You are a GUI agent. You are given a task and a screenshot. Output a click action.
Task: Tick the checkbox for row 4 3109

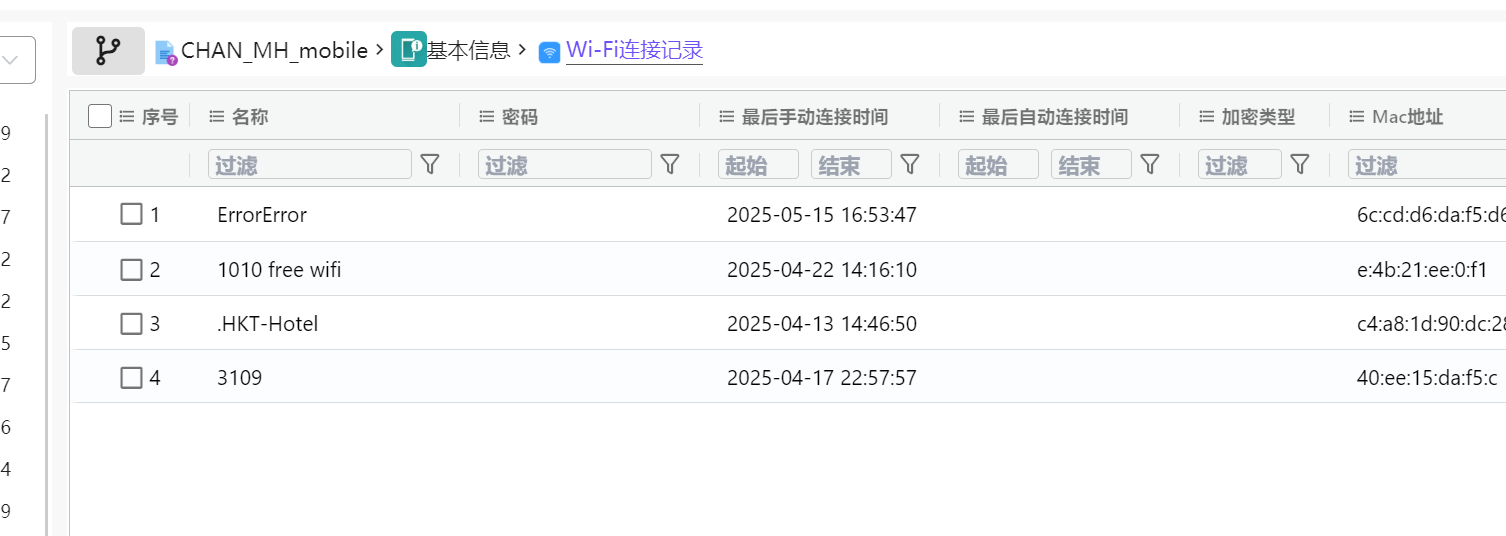tap(131, 378)
